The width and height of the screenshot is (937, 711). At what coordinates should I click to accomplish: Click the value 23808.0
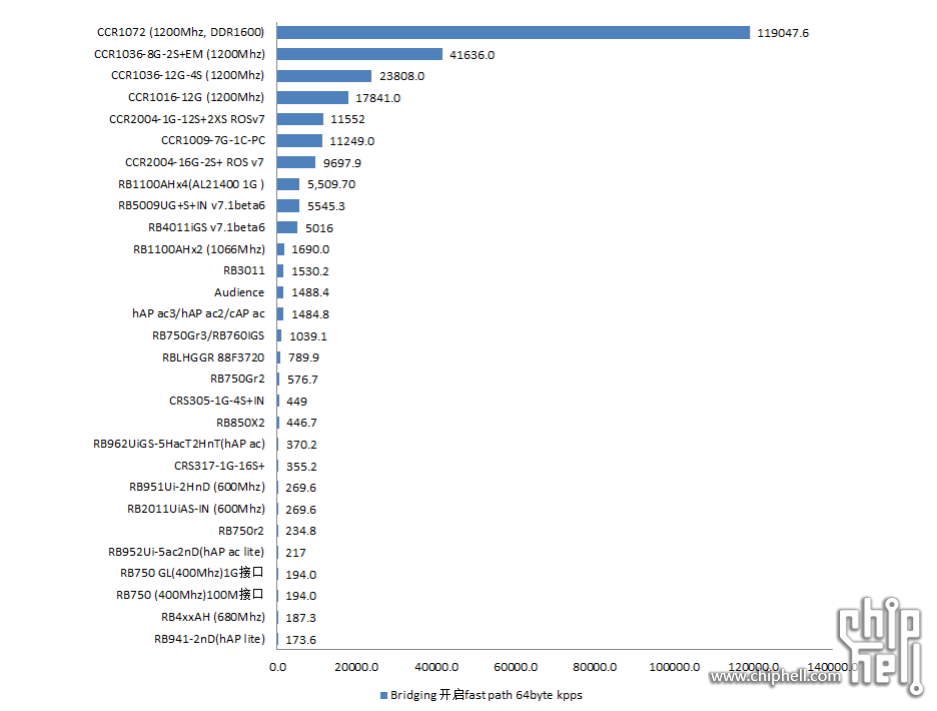pos(402,76)
